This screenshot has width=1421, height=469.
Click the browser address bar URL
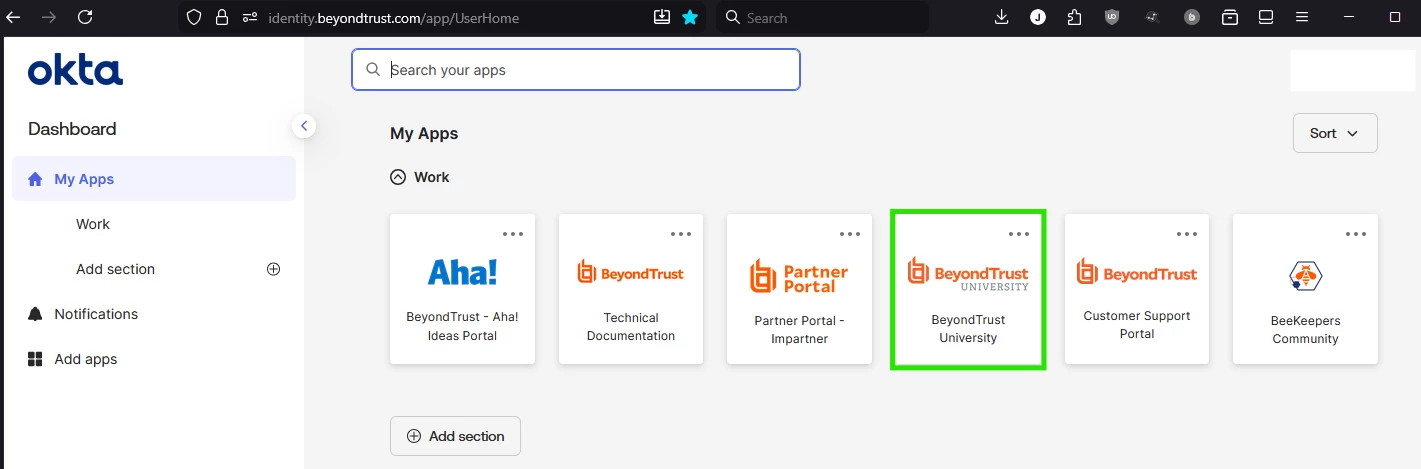pyautogui.click(x=393, y=18)
